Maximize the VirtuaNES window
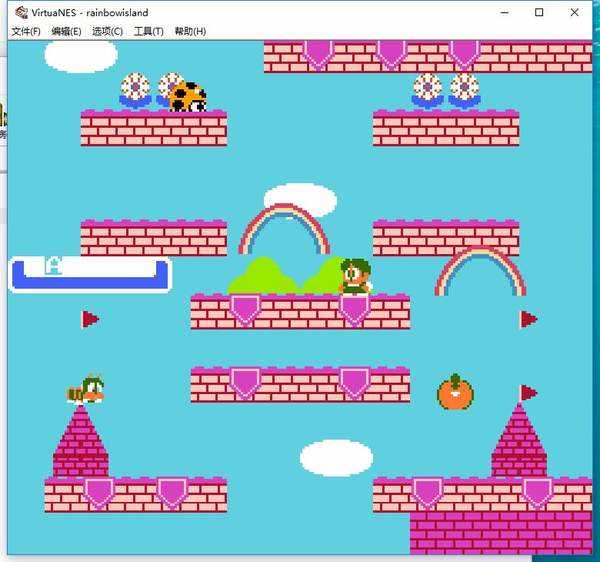600x562 pixels. pos(539,13)
